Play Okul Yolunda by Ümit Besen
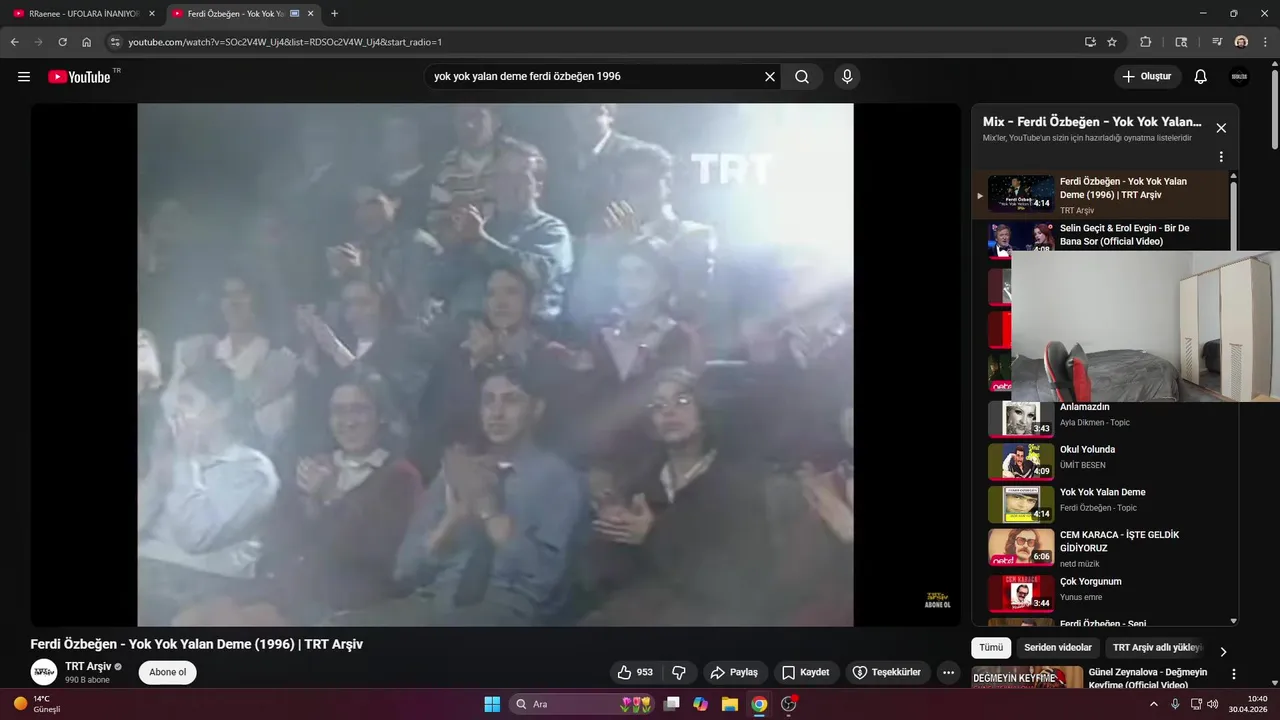This screenshot has width=1280, height=720. point(1100,461)
